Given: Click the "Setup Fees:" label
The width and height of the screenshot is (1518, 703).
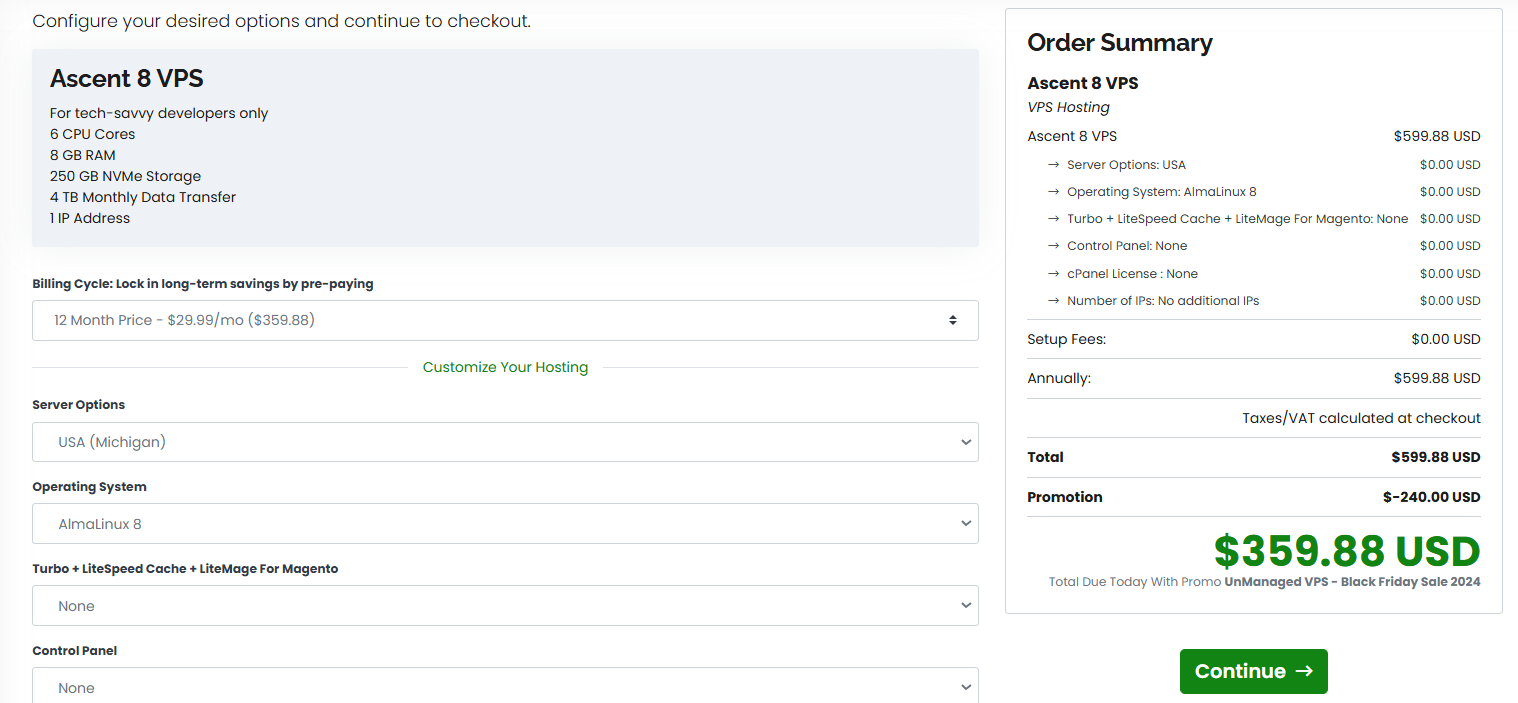Looking at the screenshot, I should point(1066,339).
